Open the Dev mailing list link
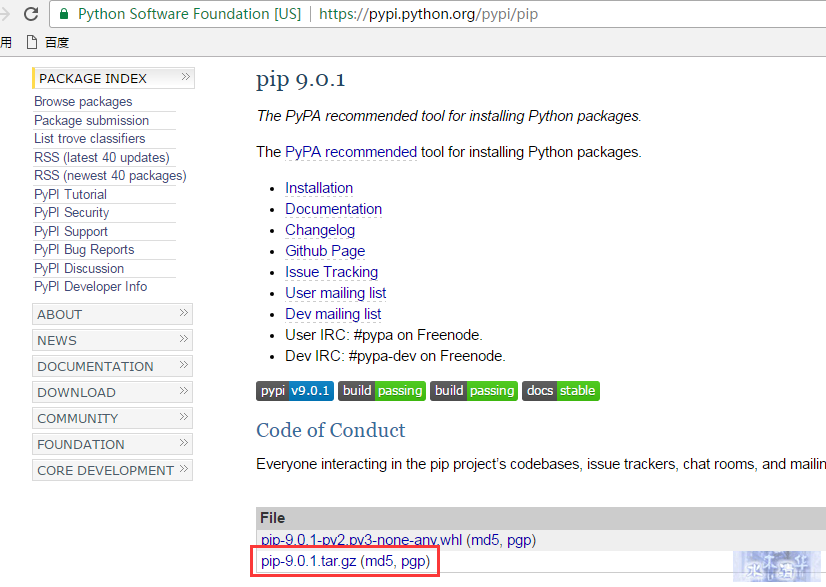 click(333, 314)
